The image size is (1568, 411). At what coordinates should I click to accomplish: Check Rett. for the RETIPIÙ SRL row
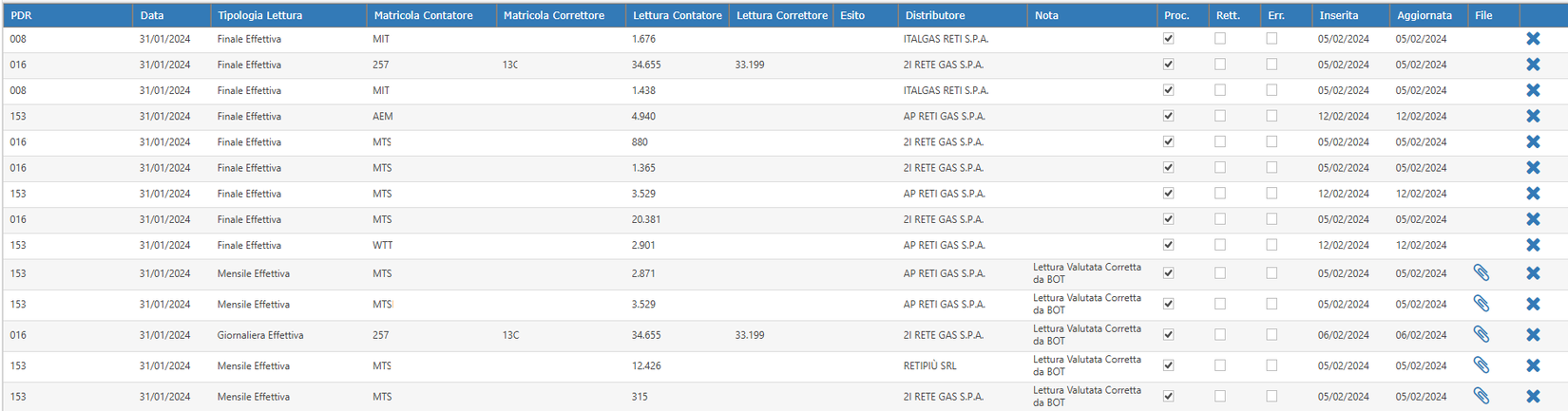click(1220, 365)
